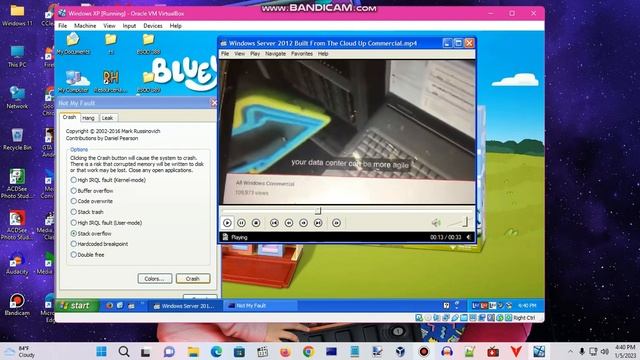Click Not My Fault taskbar button
The width and height of the screenshot is (640, 360).
[x=260, y=306]
